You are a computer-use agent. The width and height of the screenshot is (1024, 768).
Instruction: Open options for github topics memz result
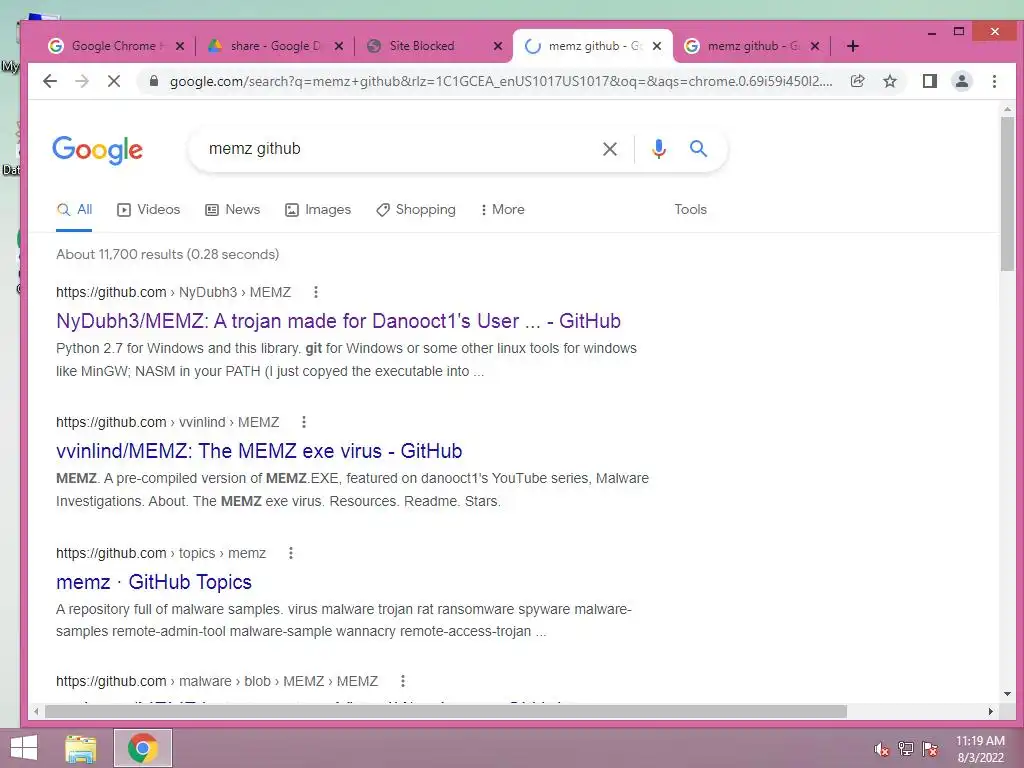291,553
